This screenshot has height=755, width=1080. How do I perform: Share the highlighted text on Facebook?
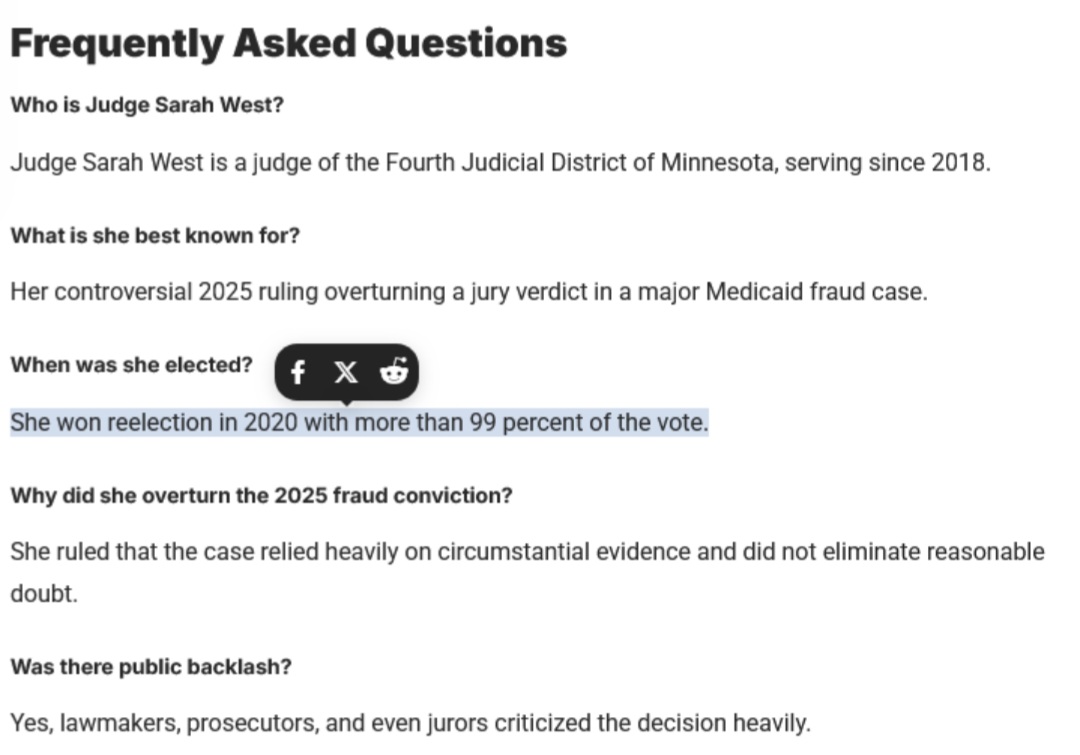point(297,374)
